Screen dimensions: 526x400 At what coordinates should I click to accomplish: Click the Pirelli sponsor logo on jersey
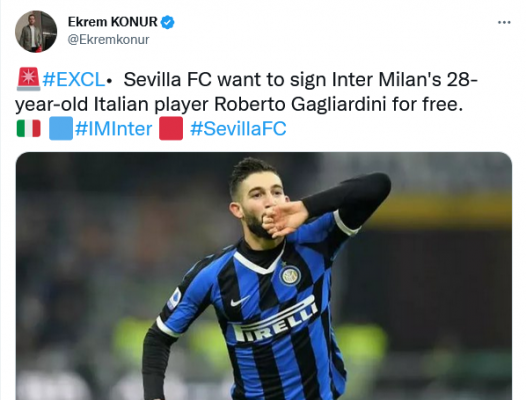[x=275, y=320]
